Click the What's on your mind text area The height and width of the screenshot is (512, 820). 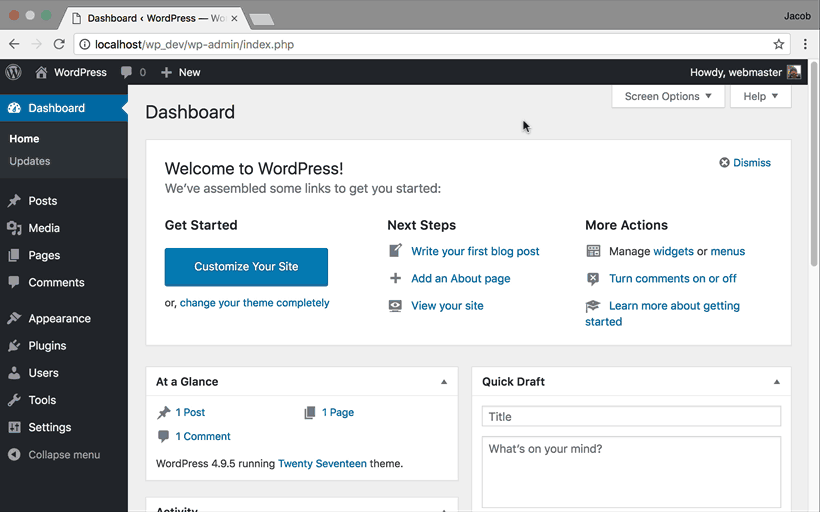pyautogui.click(x=631, y=472)
